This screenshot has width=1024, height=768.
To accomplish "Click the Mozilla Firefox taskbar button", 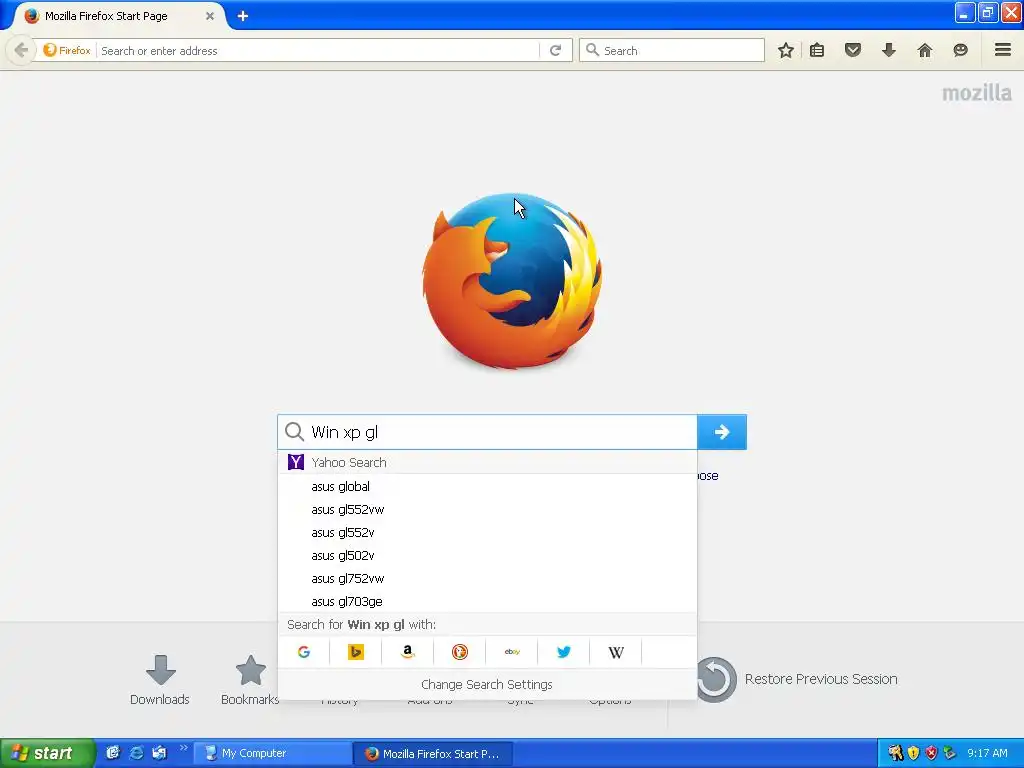I will (x=433, y=753).
